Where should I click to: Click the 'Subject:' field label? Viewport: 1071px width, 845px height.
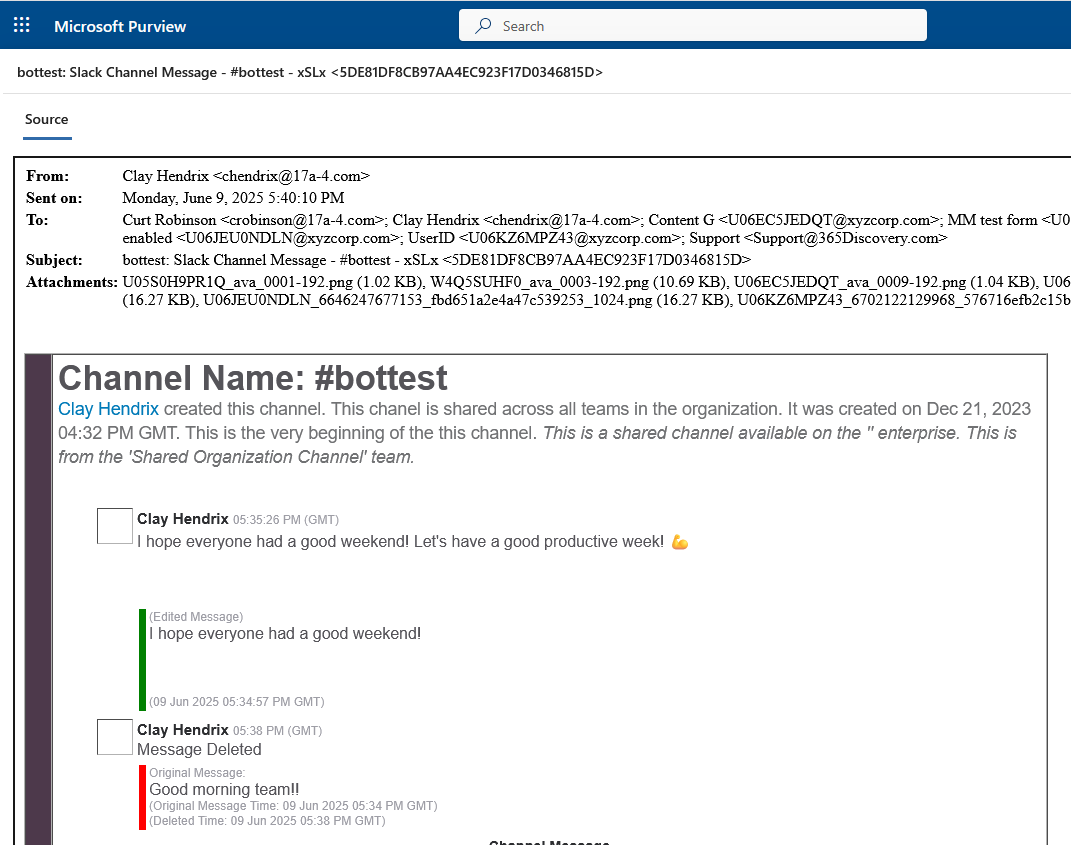(x=54, y=260)
